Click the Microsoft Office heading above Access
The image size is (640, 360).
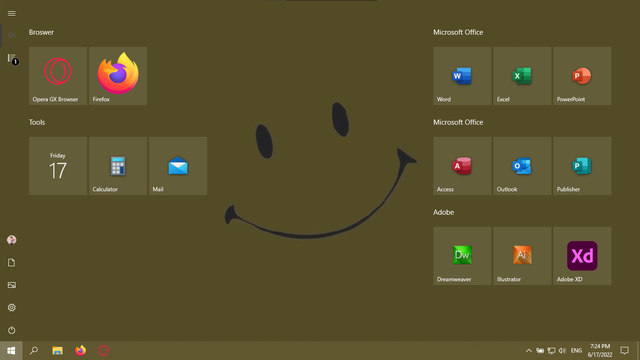458,122
